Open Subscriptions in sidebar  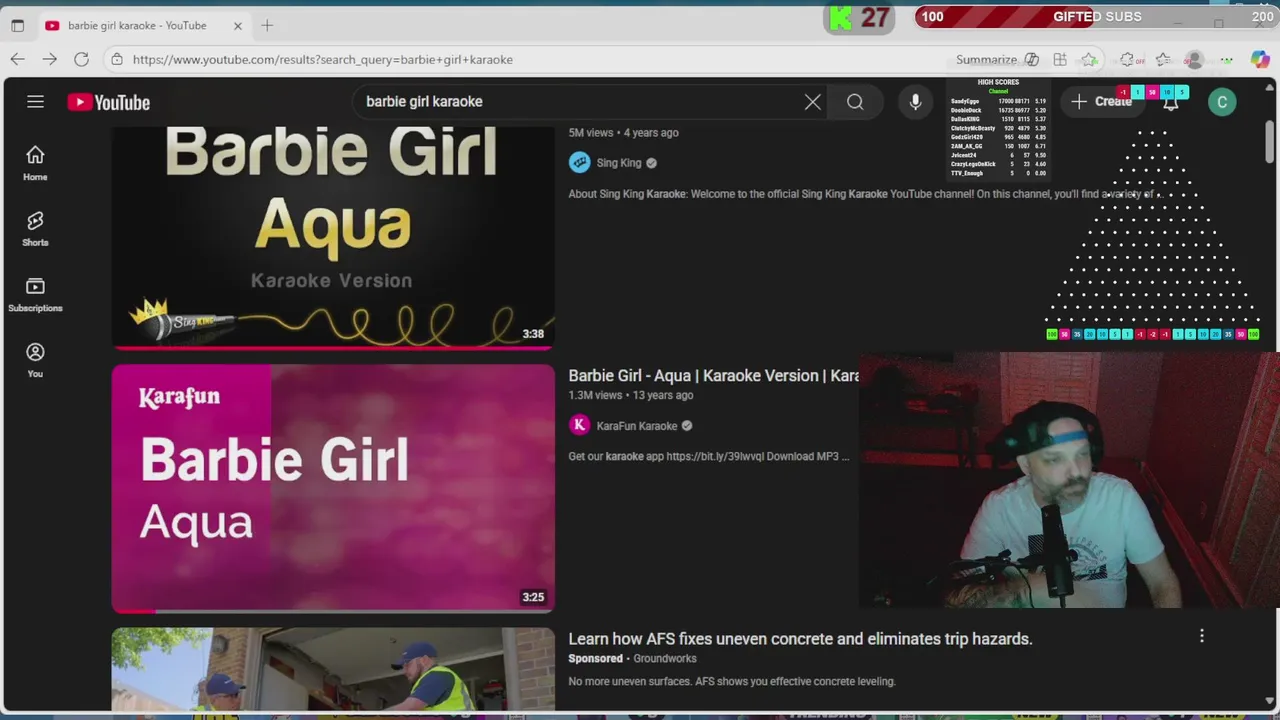click(35, 295)
